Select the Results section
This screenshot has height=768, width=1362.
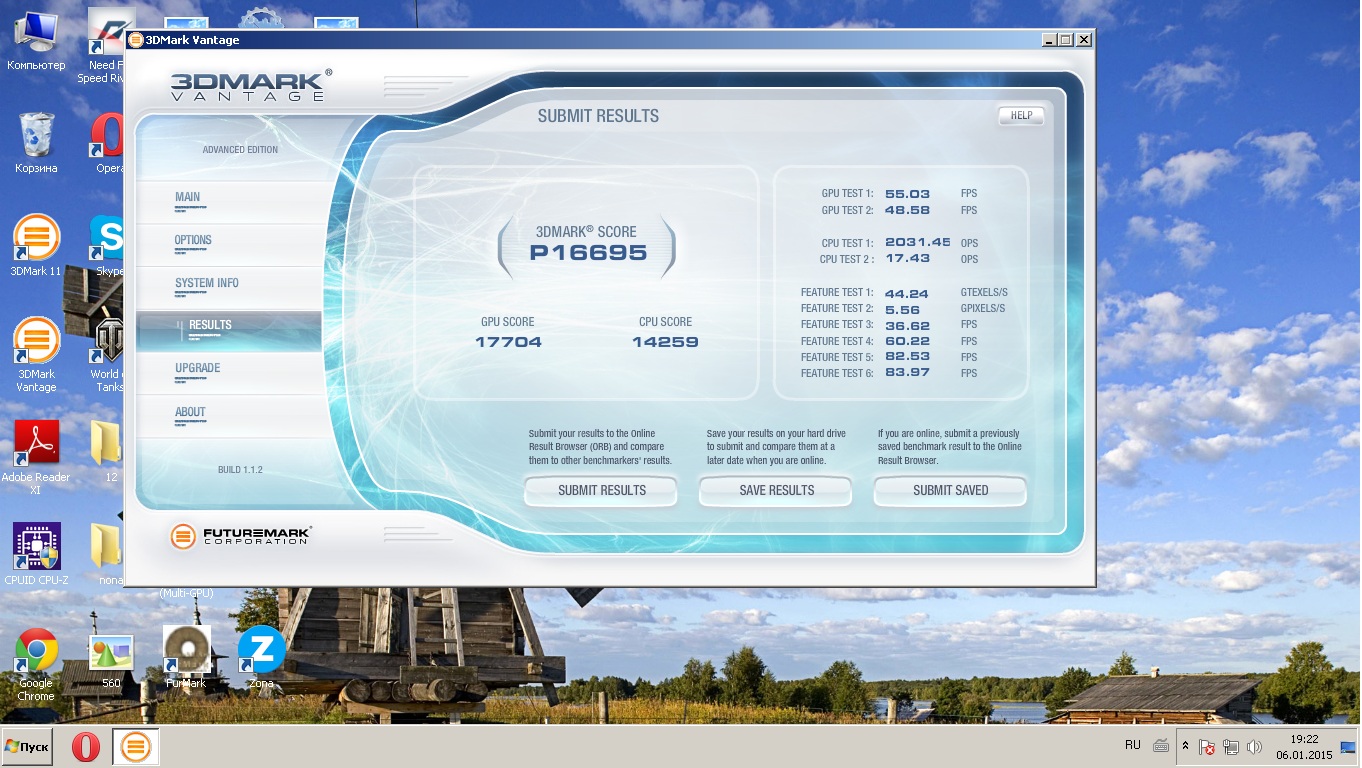[229, 329]
